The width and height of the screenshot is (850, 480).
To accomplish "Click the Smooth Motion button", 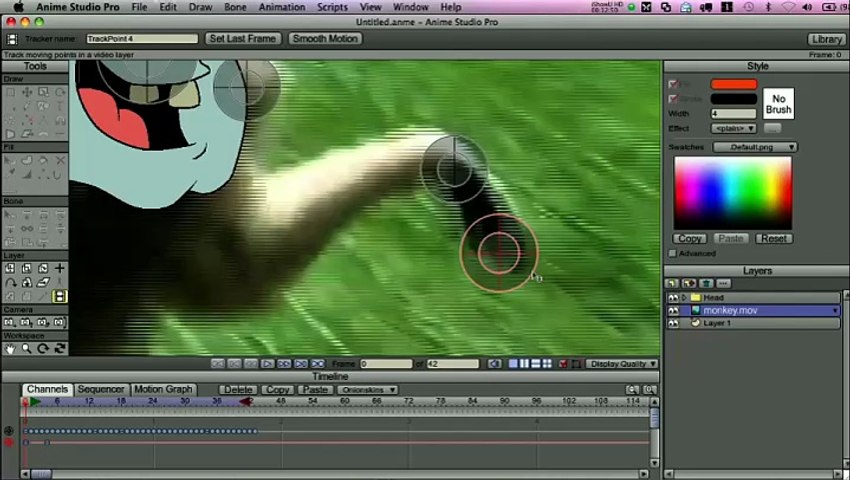I will pyautogui.click(x=325, y=39).
